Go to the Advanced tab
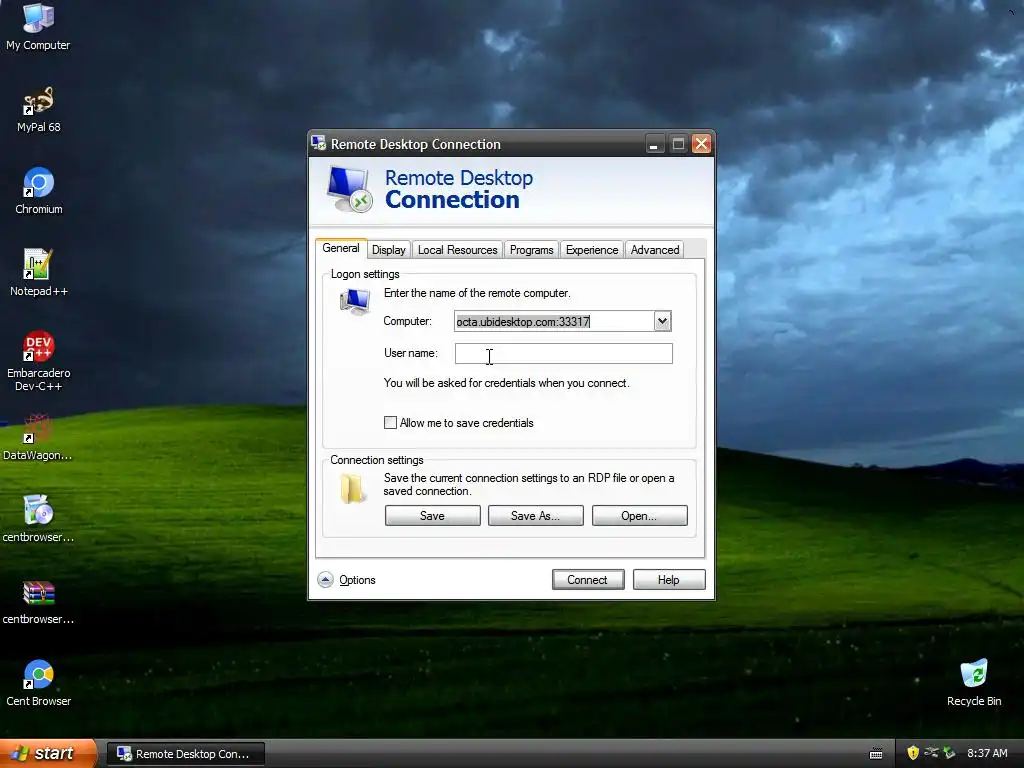This screenshot has height=768, width=1024. tap(654, 249)
